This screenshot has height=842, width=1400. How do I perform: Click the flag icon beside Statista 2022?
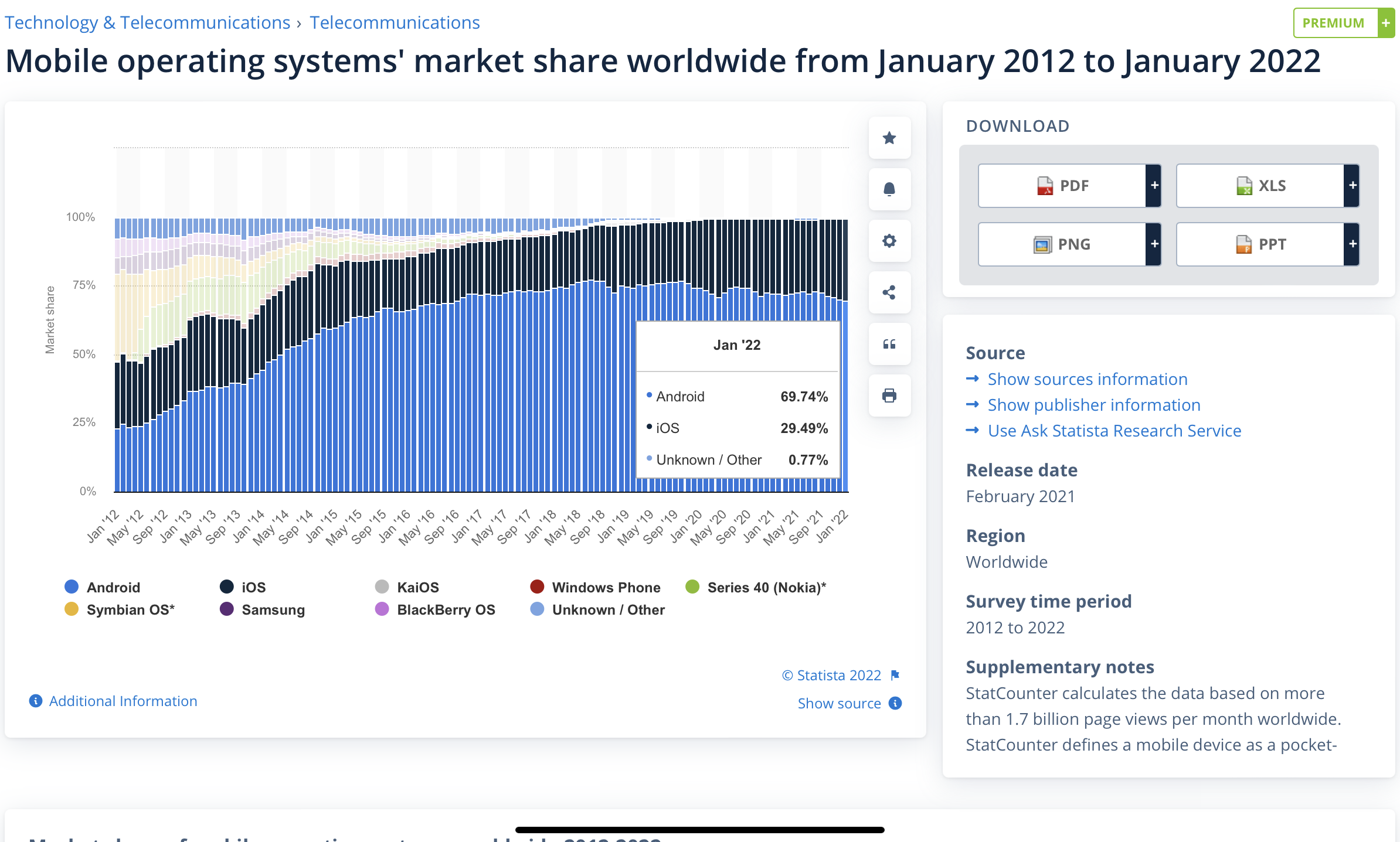click(895, 675)
